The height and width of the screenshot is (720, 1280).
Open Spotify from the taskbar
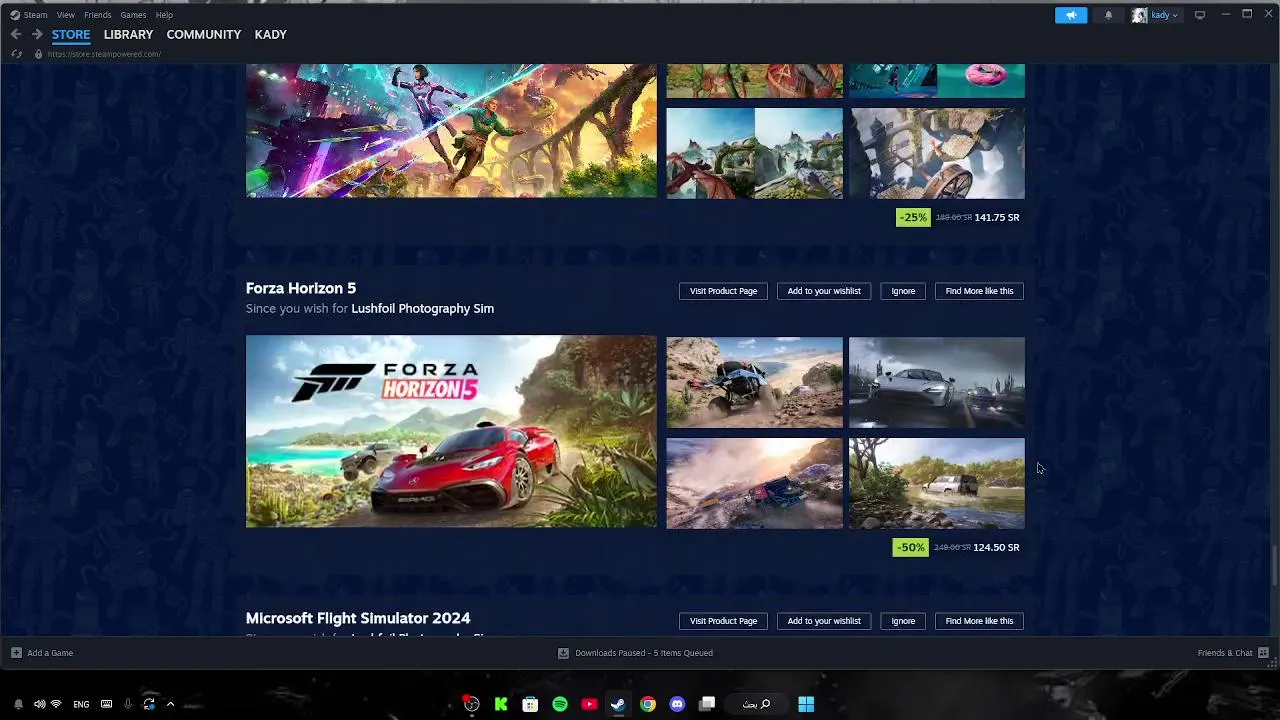point(560,704)
